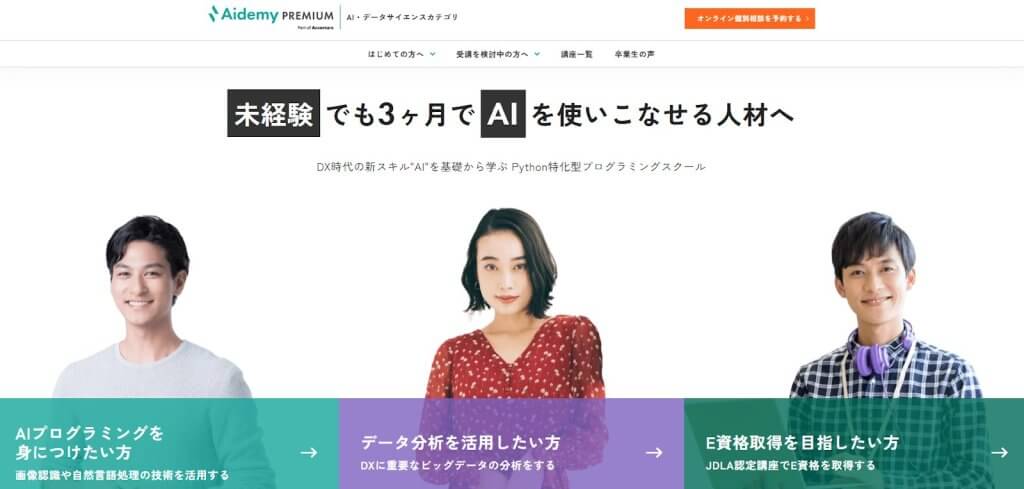Click the Aidemy PREMIUM wordmark
This screenshot has height=489, width=1024.
(x=277, y=15)
